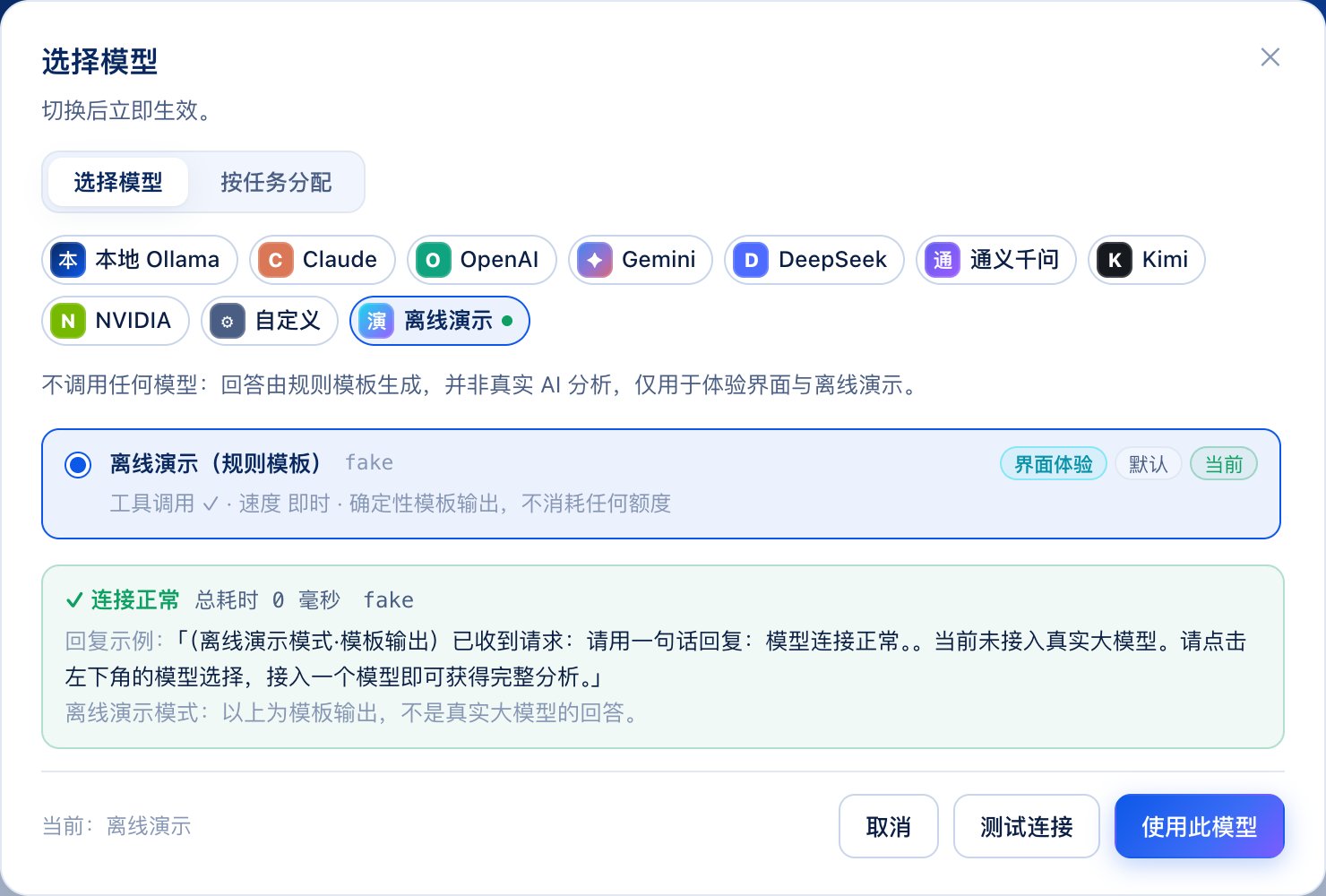The image size is (1326, 896).
Task: Click the 离线演示 provider icon
Action: [376, 321]
